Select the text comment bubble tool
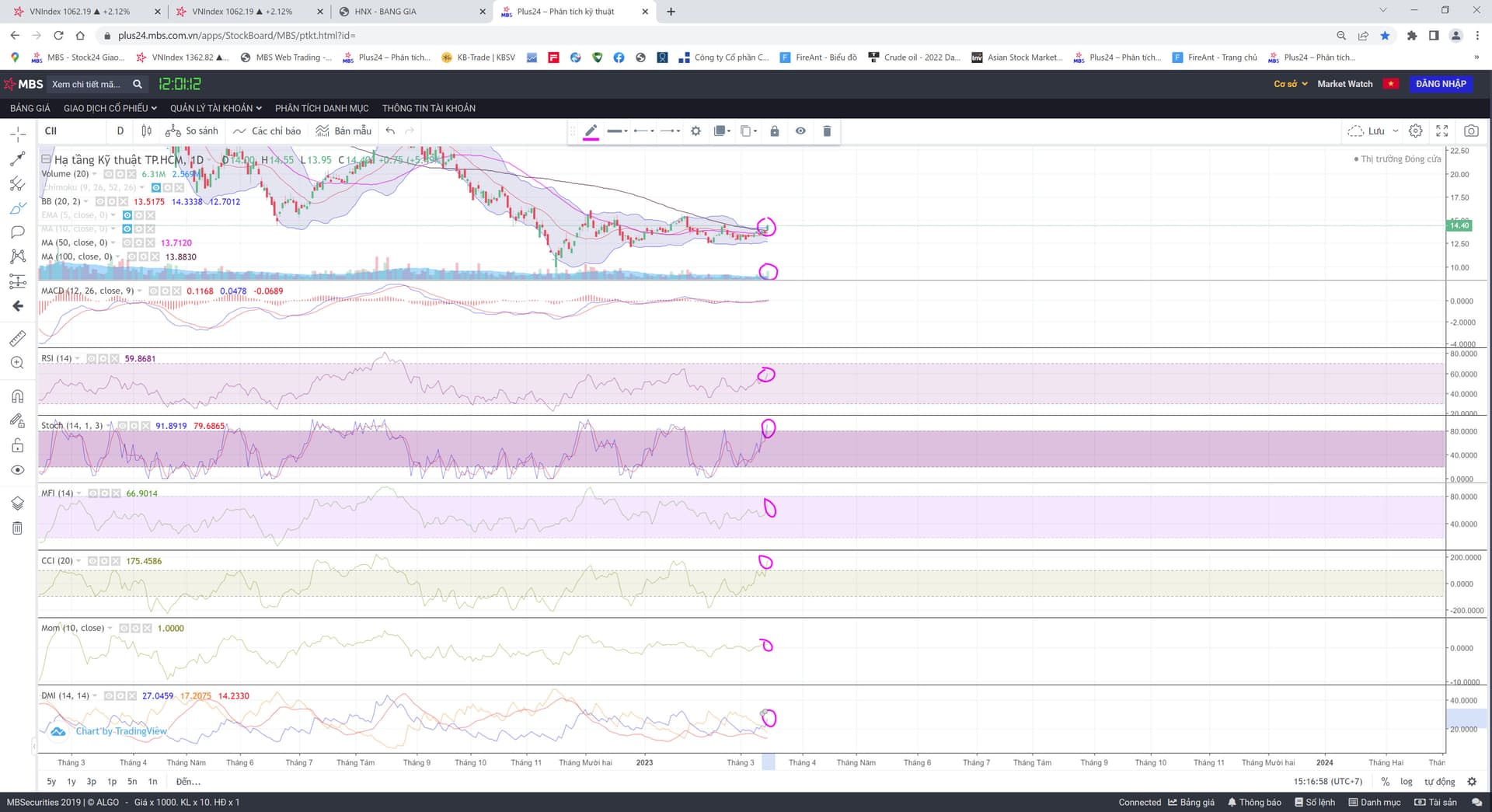 click(x=17, y=232)
